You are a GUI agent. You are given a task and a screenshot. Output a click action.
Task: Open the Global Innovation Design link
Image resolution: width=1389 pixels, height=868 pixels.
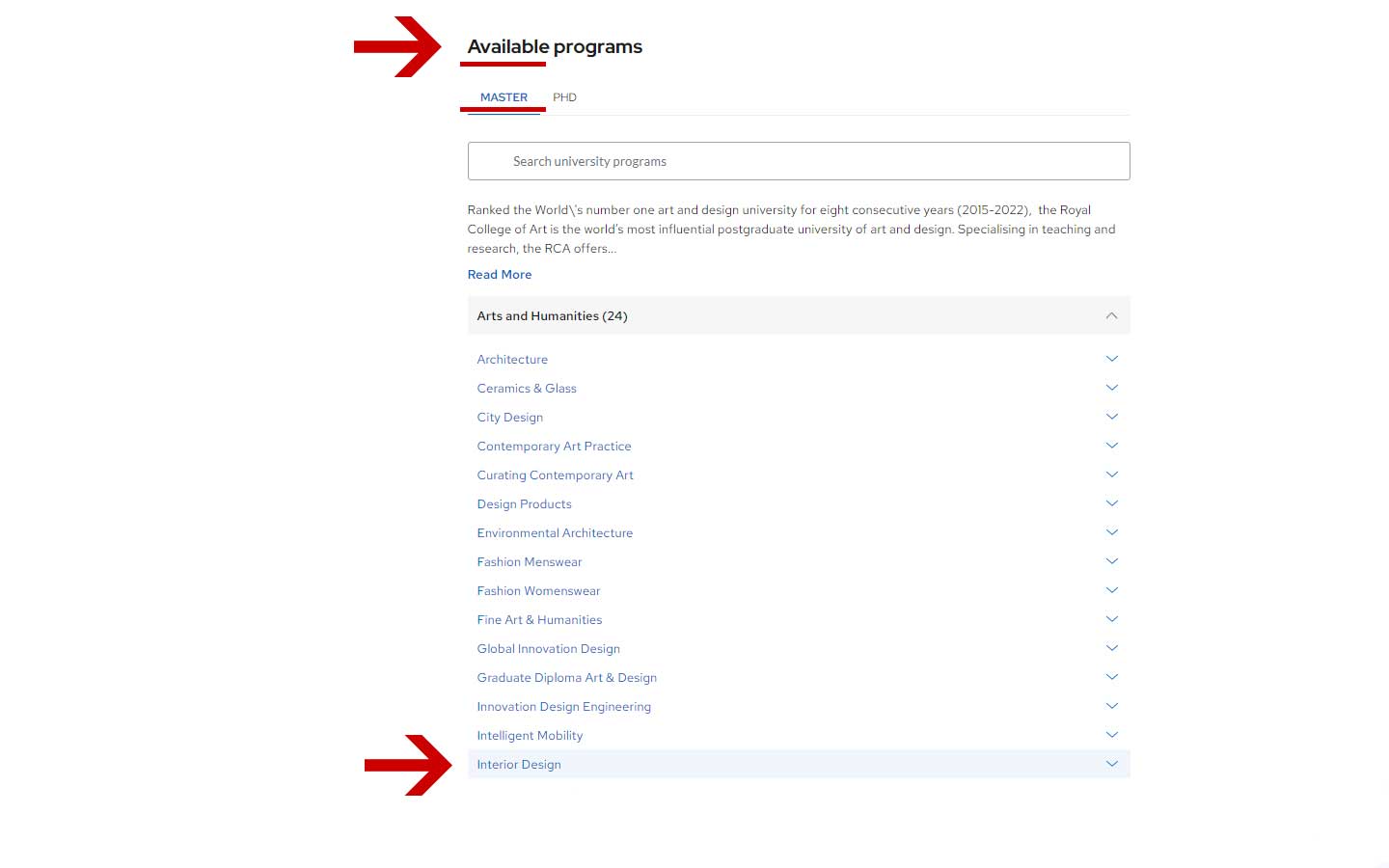548,649
